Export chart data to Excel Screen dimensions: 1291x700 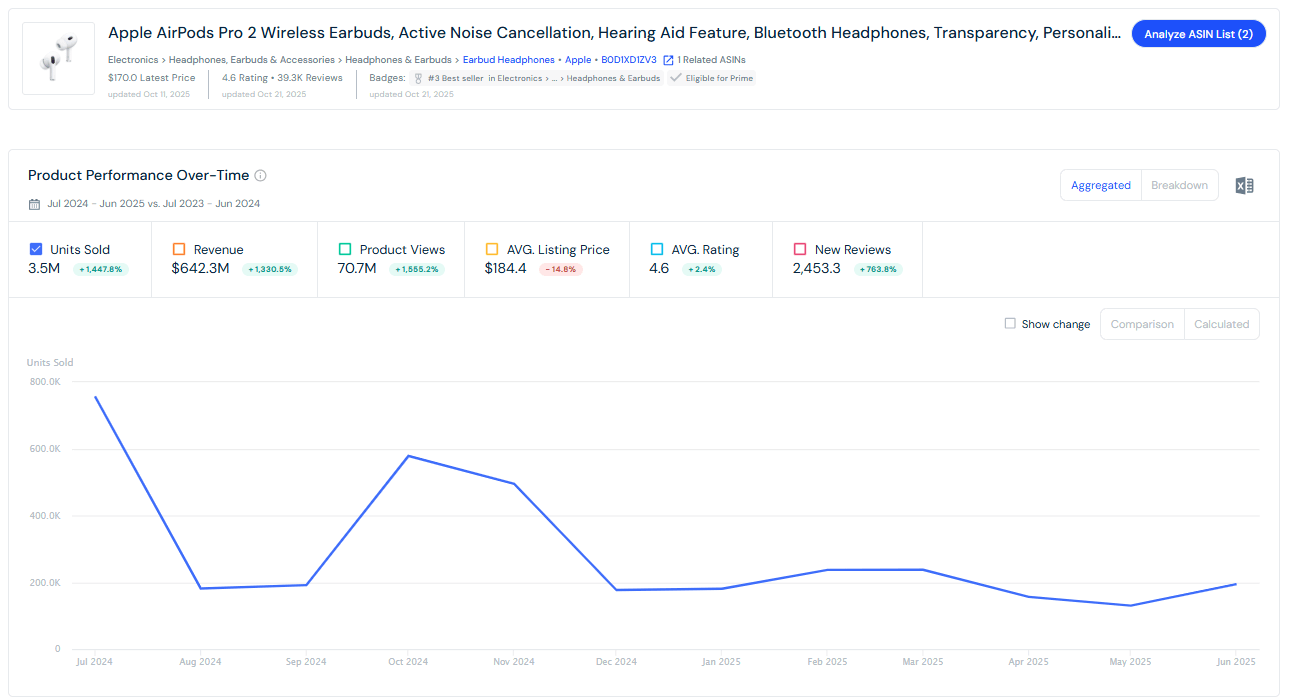click(x=1244, y=185)
